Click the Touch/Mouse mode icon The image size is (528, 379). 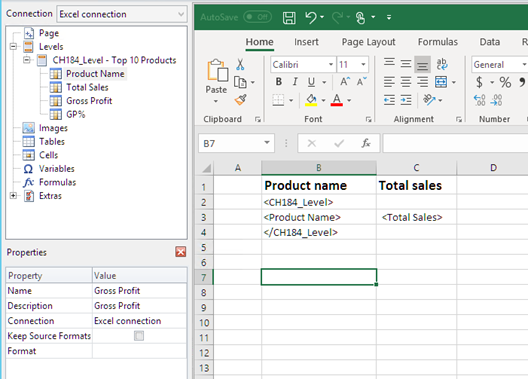360,18
